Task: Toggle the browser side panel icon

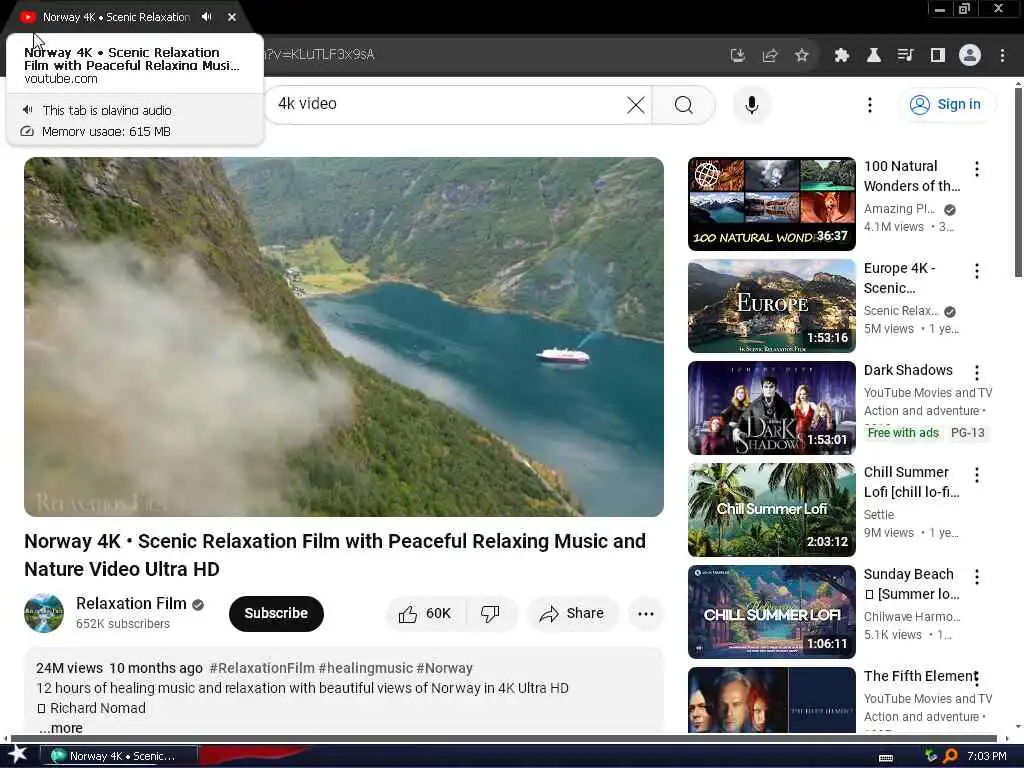Action: [x=938, y=56]
